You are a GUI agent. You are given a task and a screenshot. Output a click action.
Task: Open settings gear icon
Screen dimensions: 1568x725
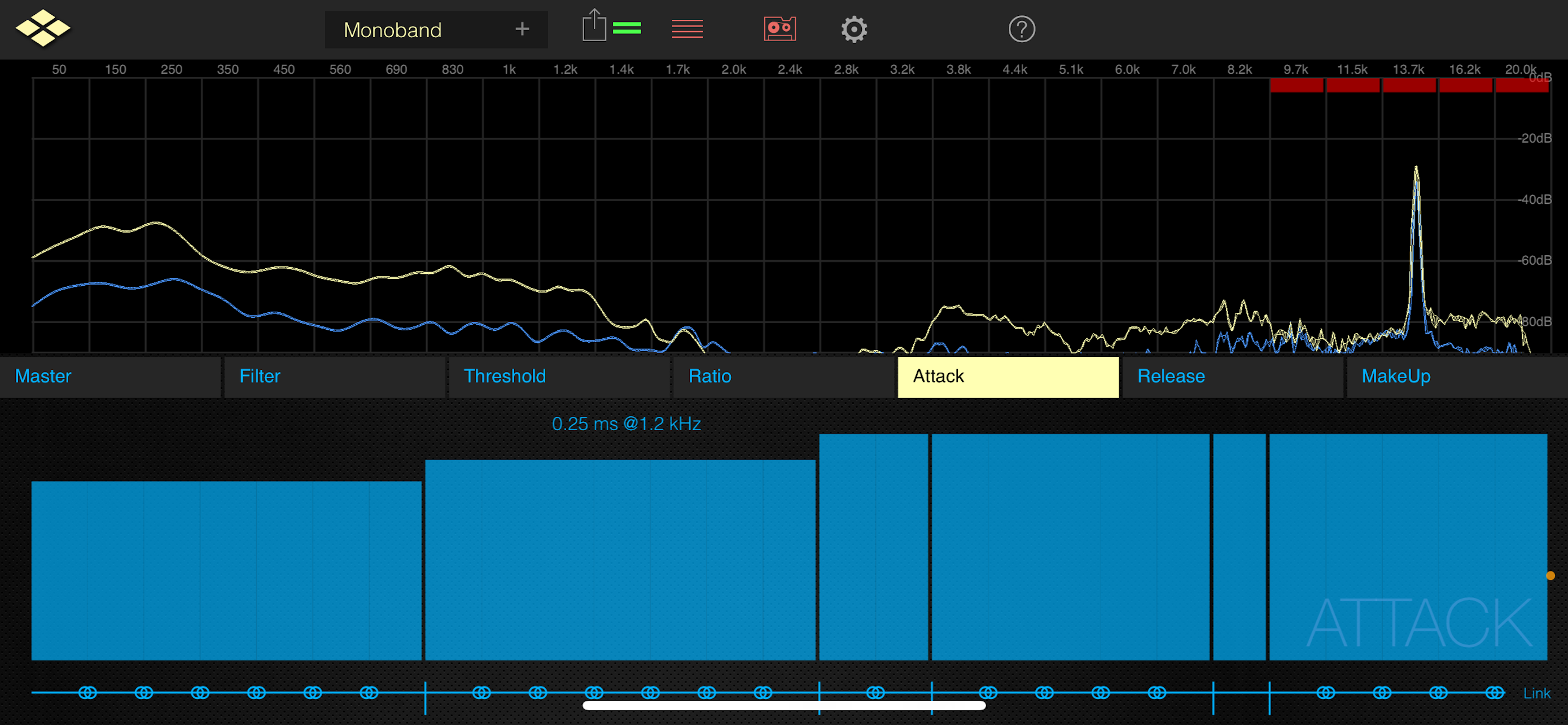point(854,29)
